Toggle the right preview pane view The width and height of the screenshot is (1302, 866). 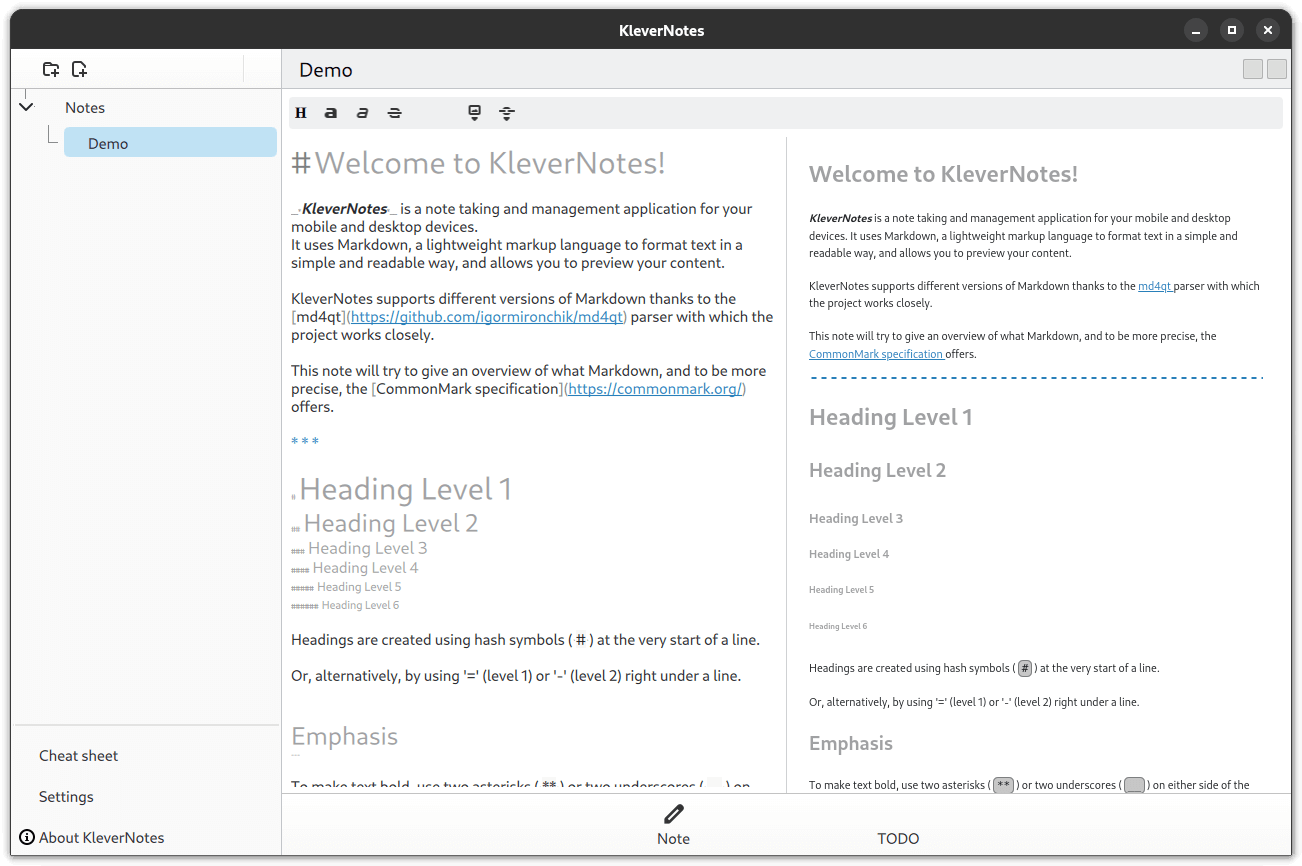point(1276,68)
